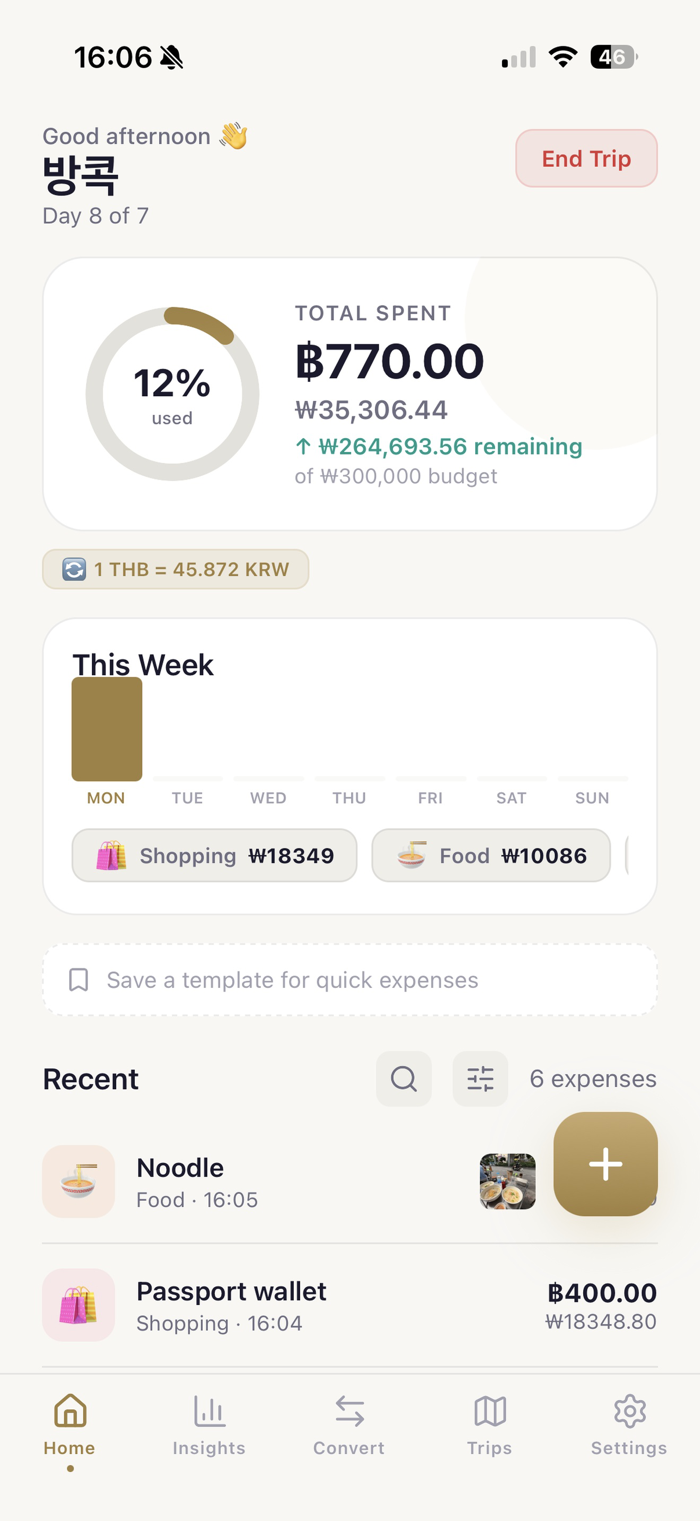Switch to the Insights tab

coord(209,1426)
